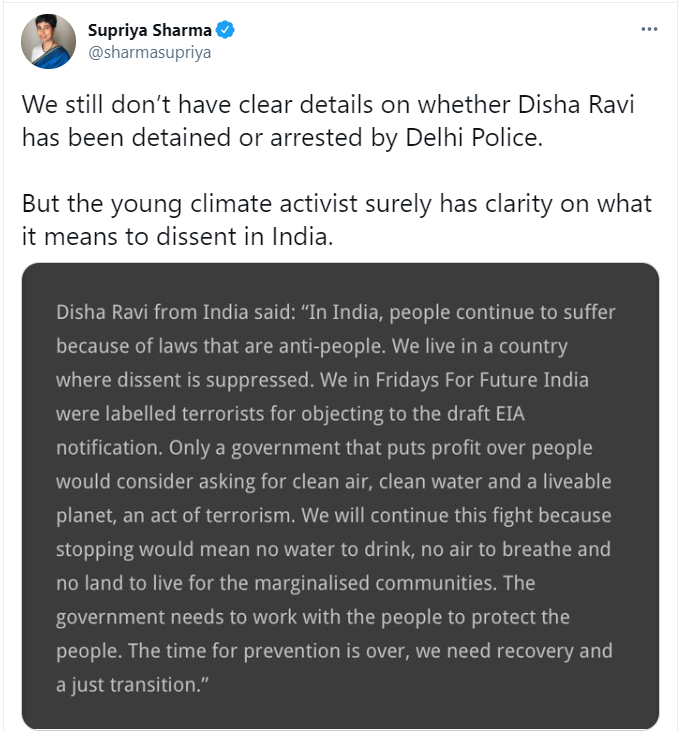
Task: Click "an act of terrorism" in the quote
Action: tap(230, 515)
